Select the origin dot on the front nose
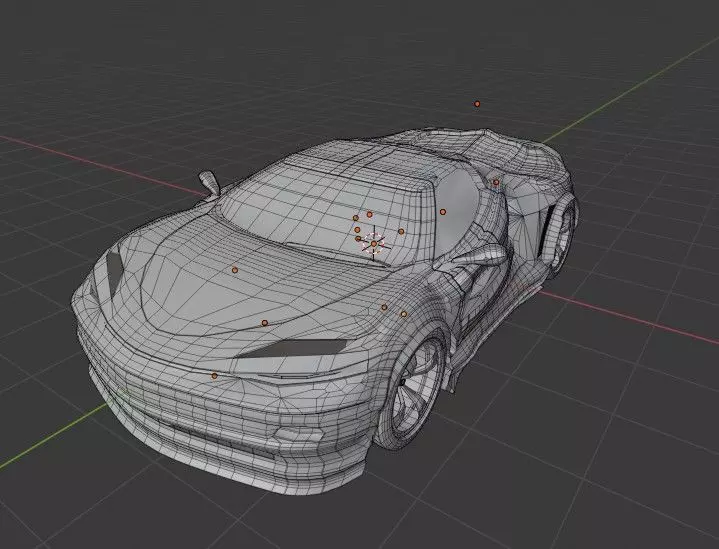 coord(214,376)
